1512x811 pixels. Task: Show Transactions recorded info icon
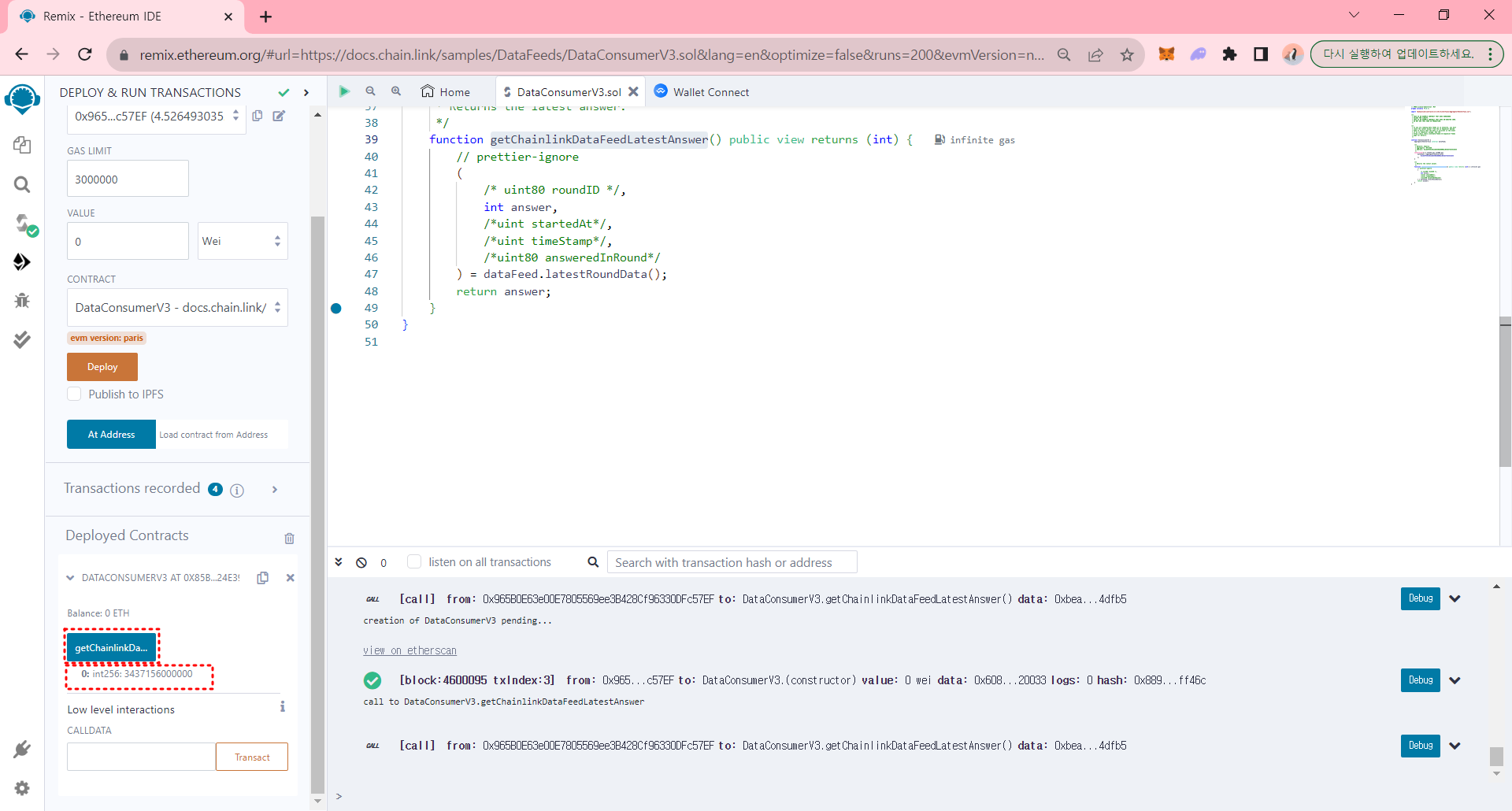pos(237,490)
